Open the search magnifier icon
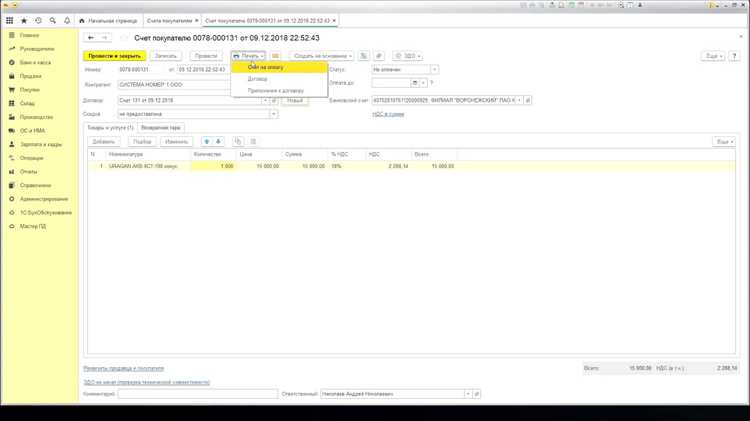This screenshot has height=421, width=750. click(53, 21)
